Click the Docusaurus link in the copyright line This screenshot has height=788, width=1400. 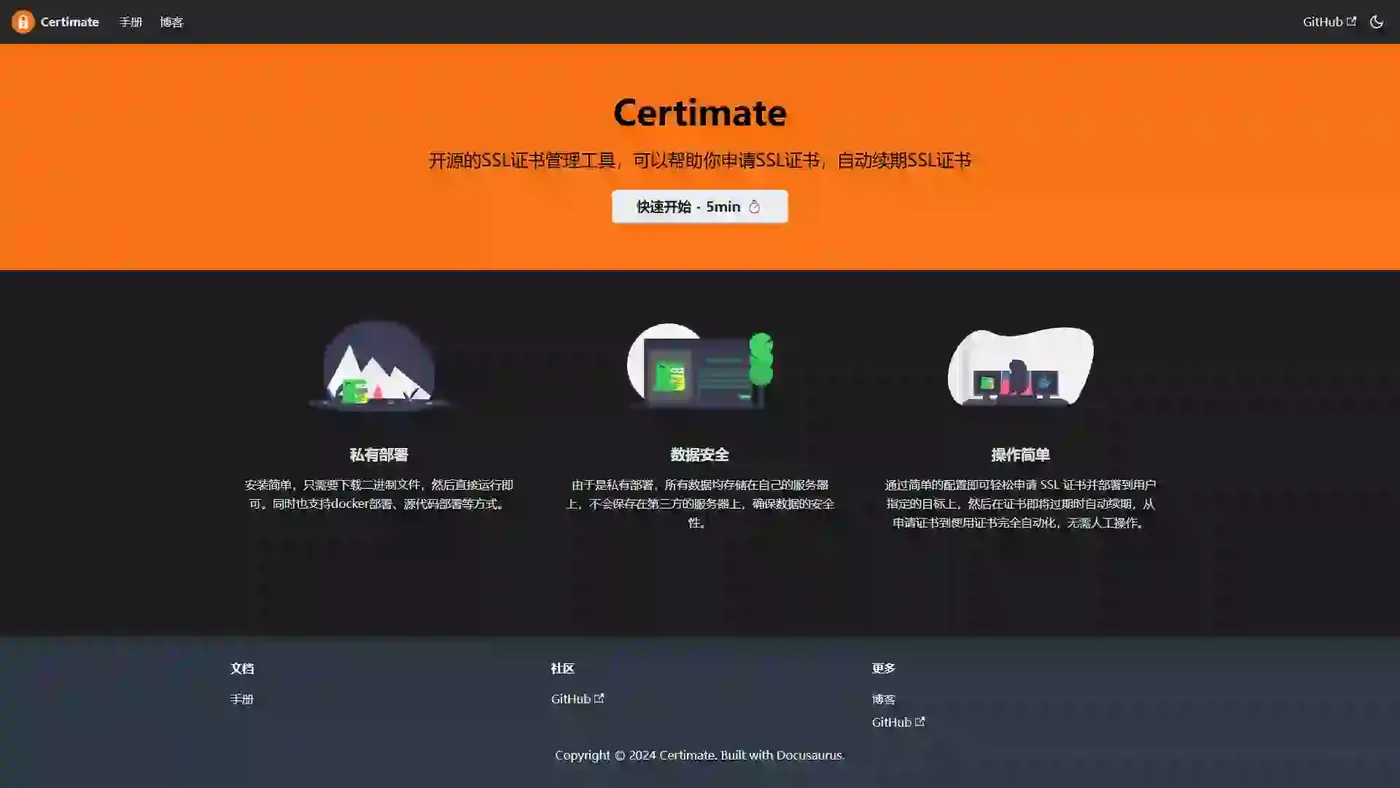tap(810, 755)
